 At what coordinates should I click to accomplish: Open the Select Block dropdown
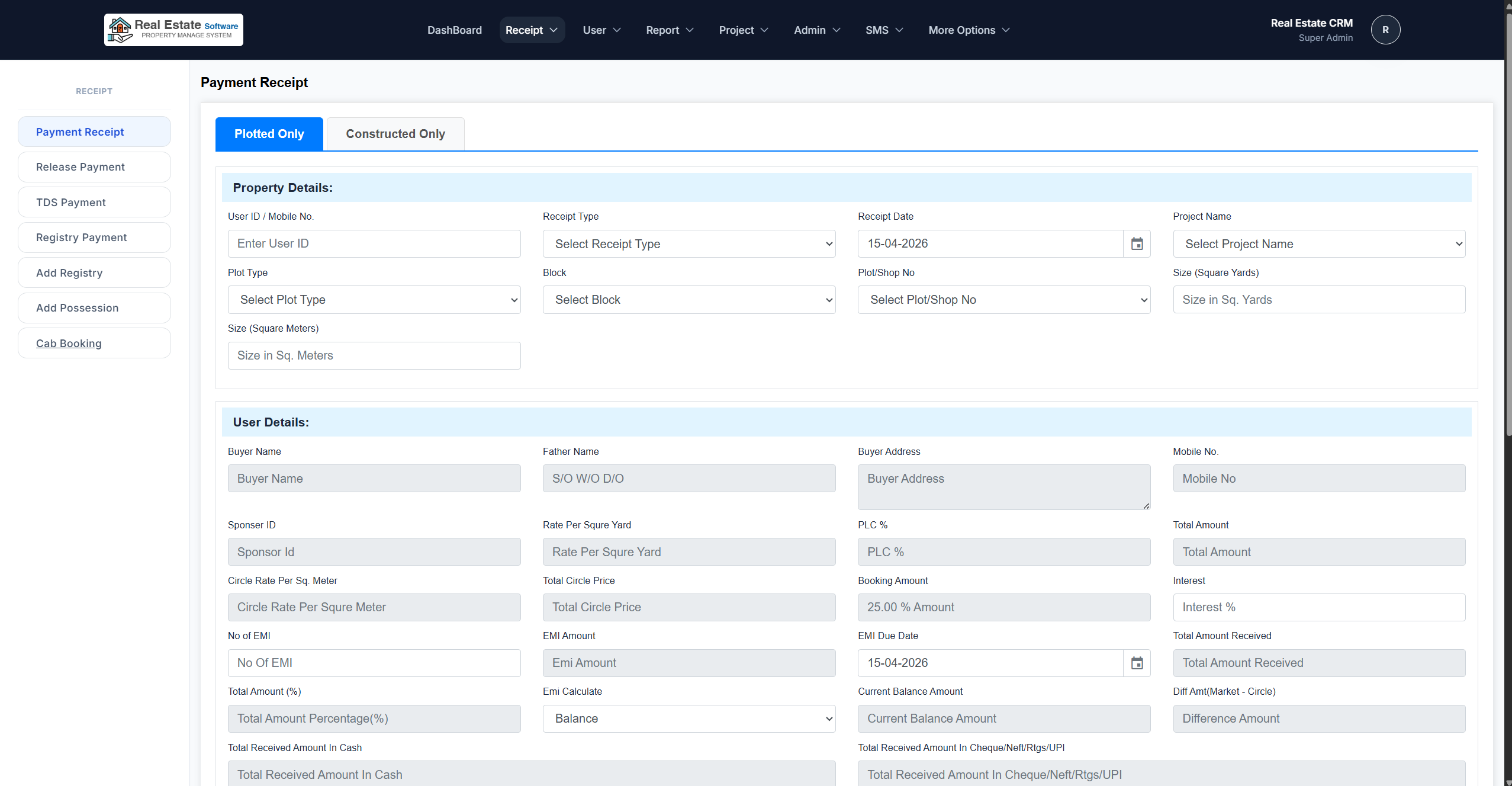(689, 300)
